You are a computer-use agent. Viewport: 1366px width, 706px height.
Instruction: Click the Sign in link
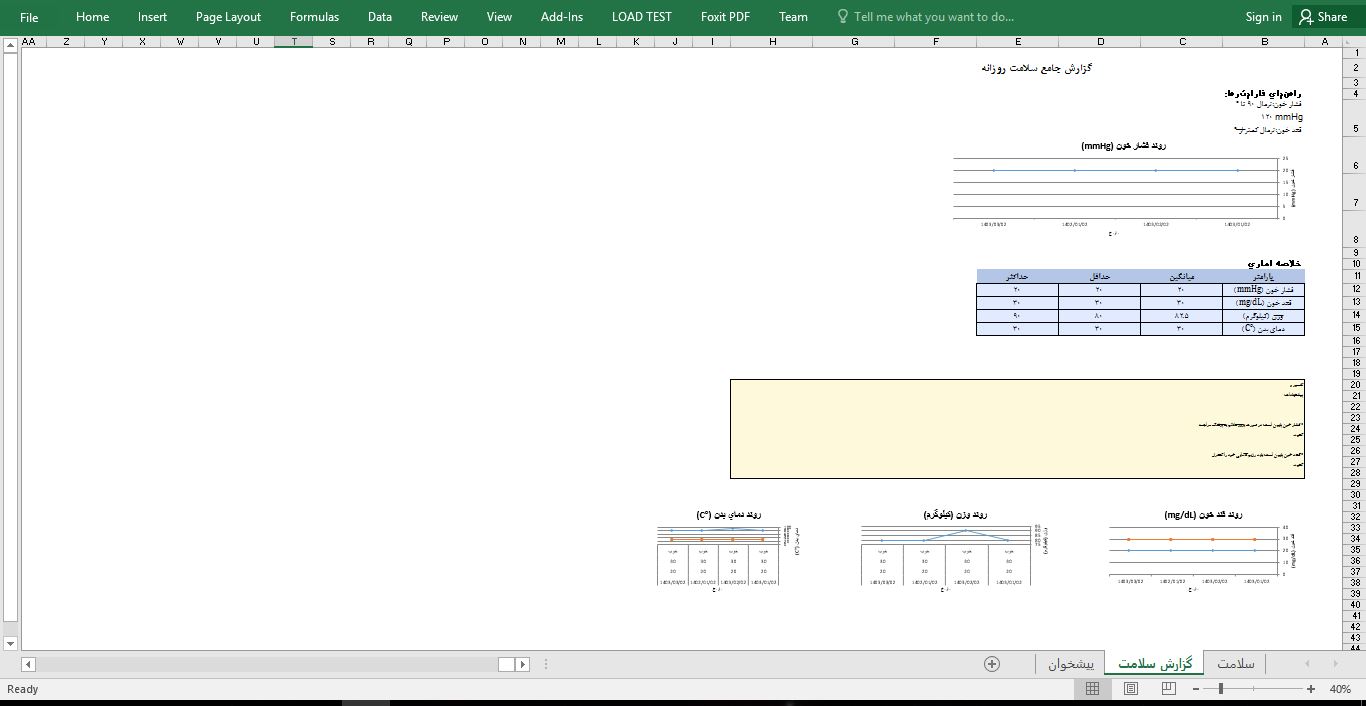pyautogui.click(x=1263, y=17)
